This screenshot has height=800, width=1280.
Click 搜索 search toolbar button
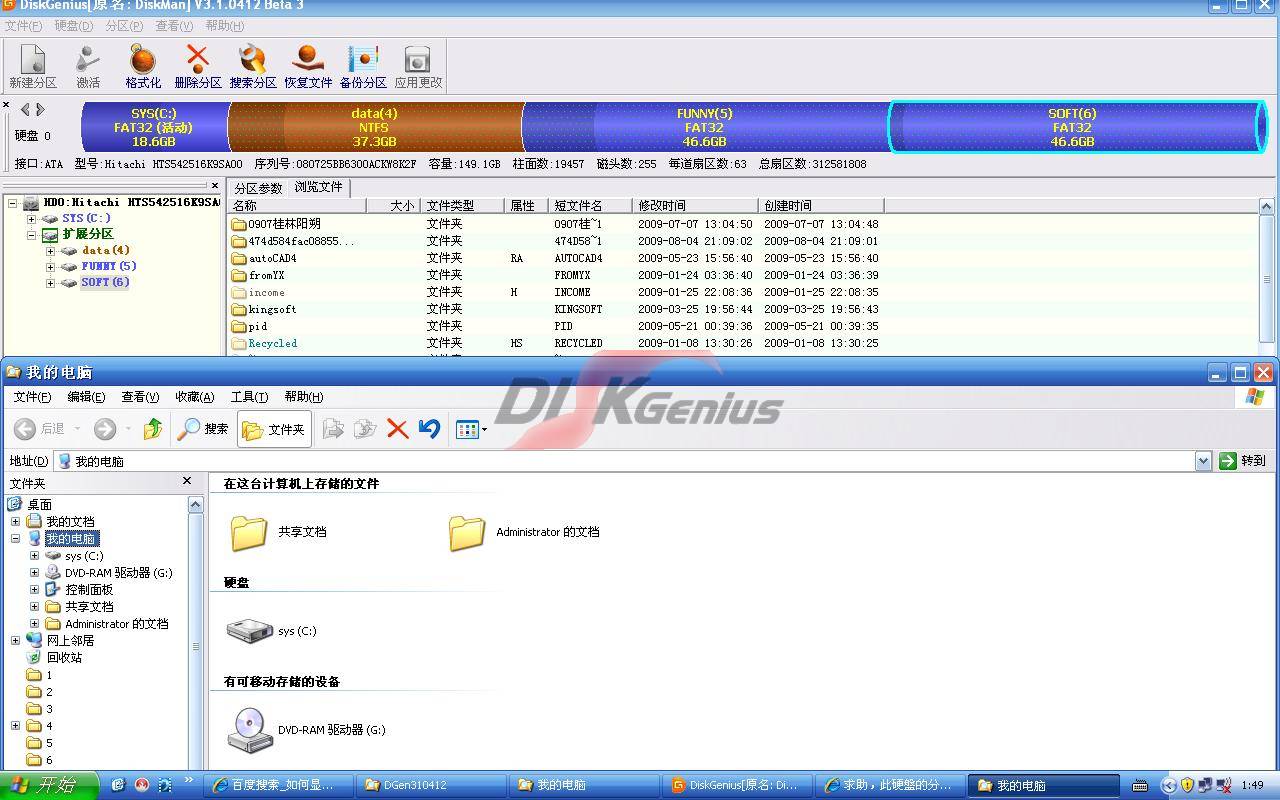pos(203,429)
